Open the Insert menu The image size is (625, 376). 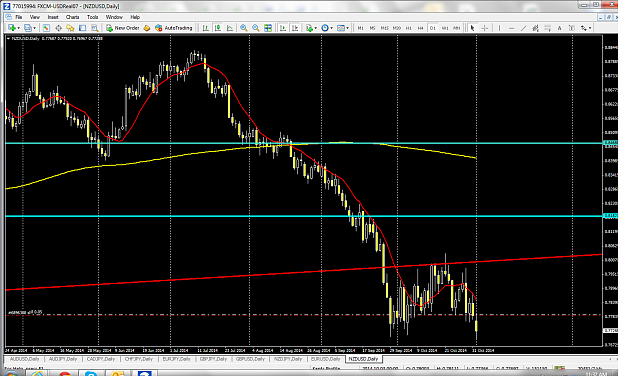(x=53, y=17)
